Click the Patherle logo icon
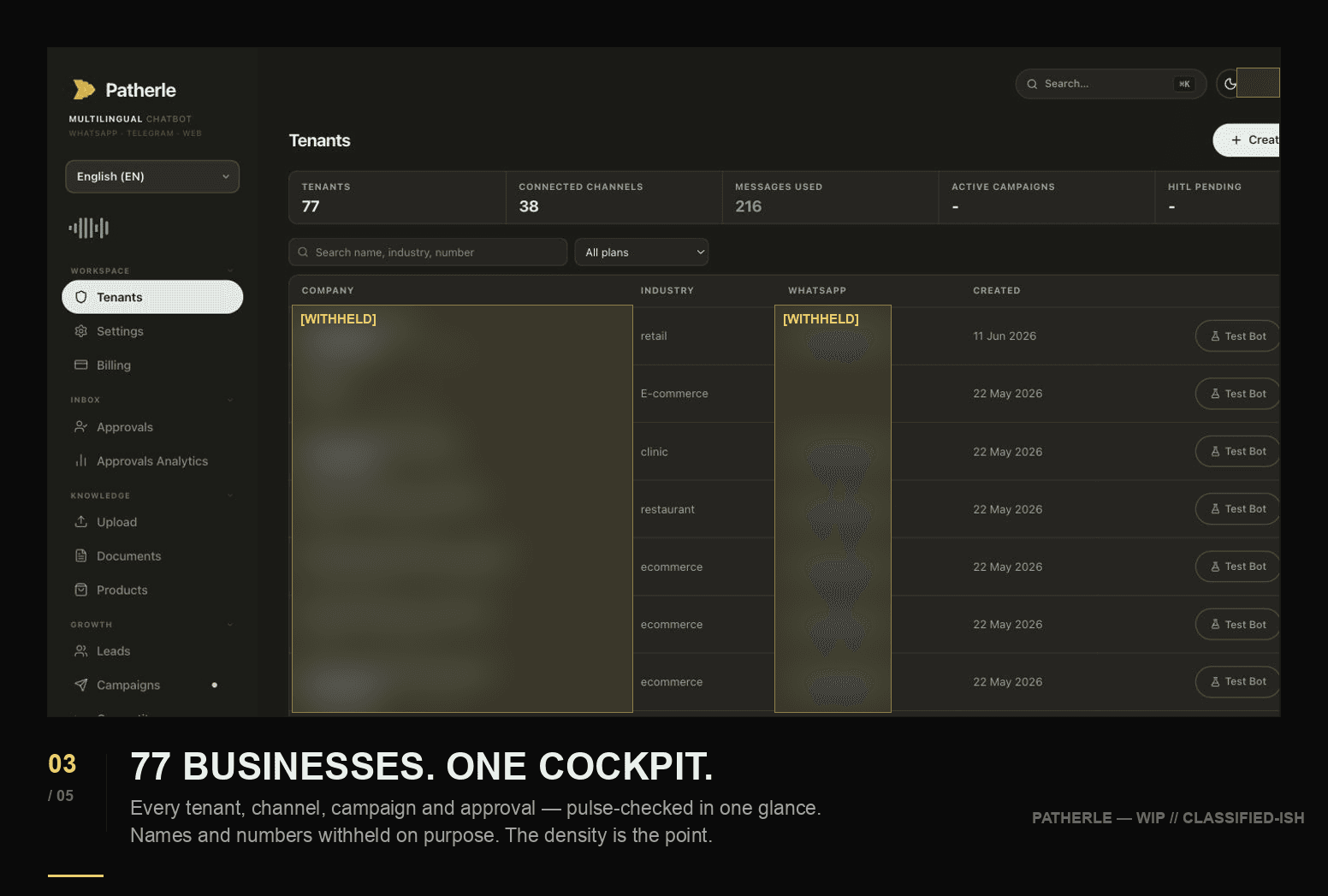Image resolution: width=1328 pixels, height=896 pixels. click(x=84, y=89)
